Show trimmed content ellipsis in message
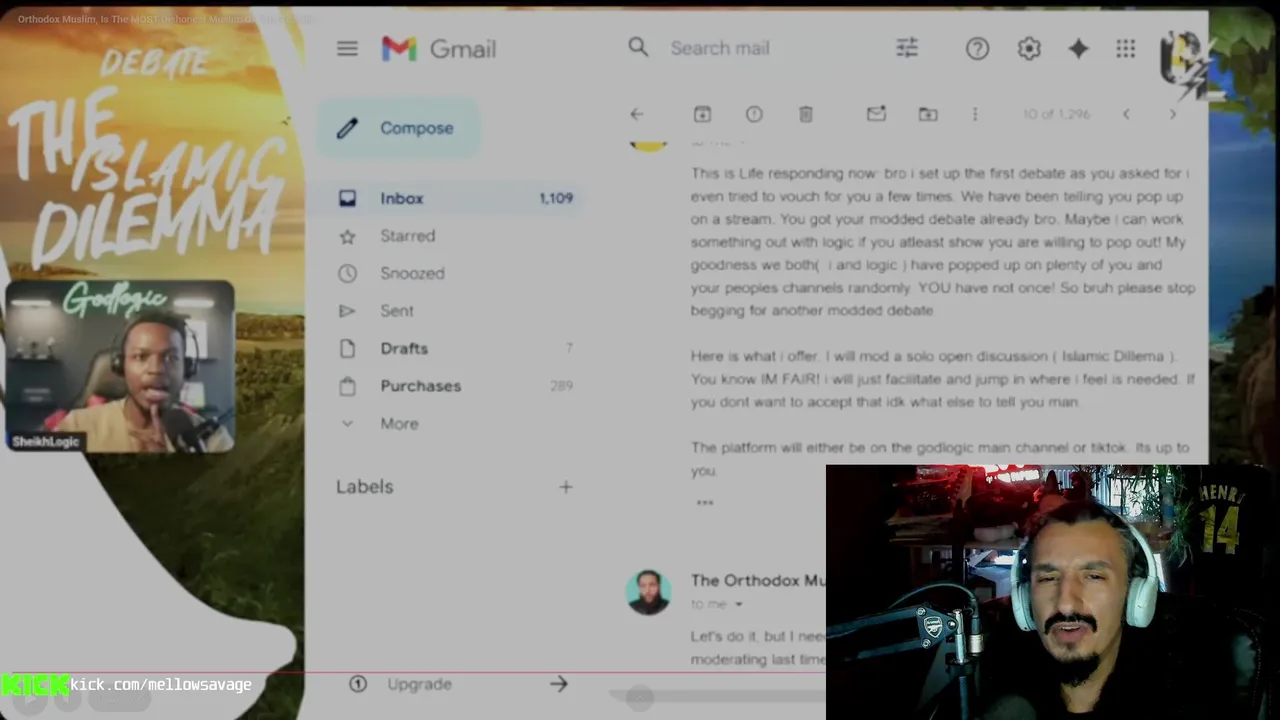Viewport: 1280px width, 720px height. point(705,502)
